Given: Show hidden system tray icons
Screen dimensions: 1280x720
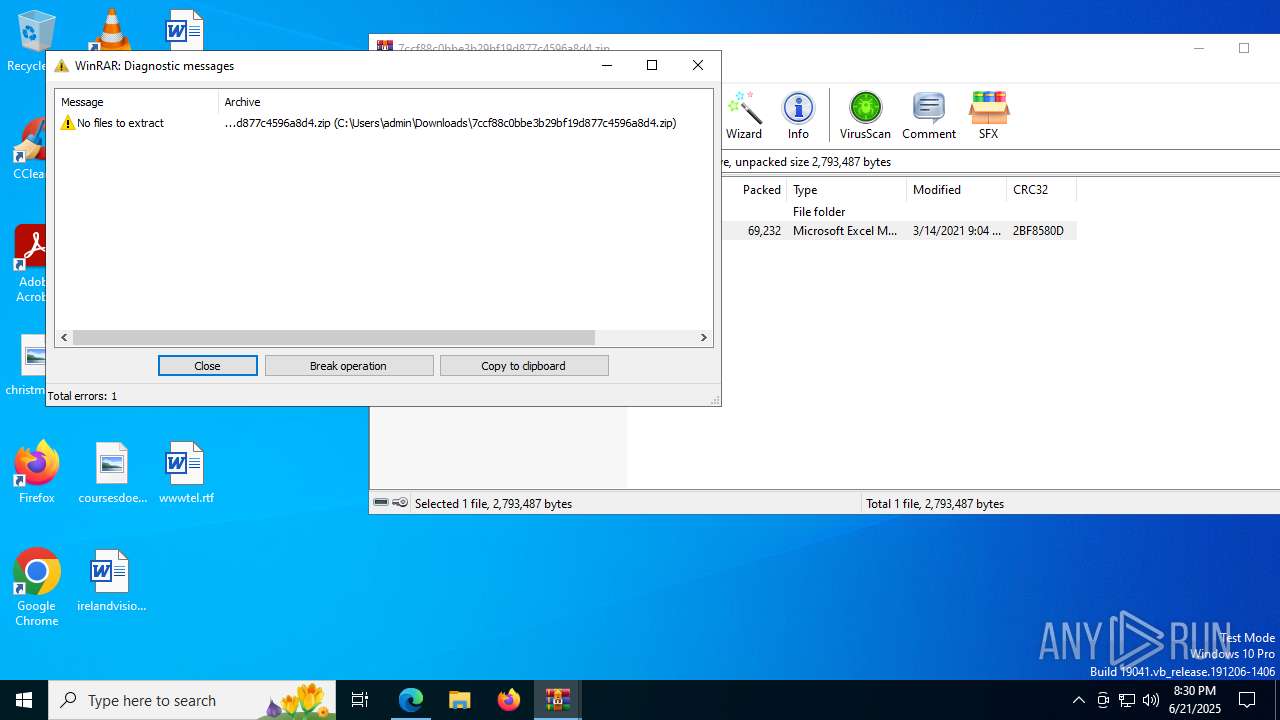Looking at the screenshot, I should pyautogui.click(x=1078, y=700).
